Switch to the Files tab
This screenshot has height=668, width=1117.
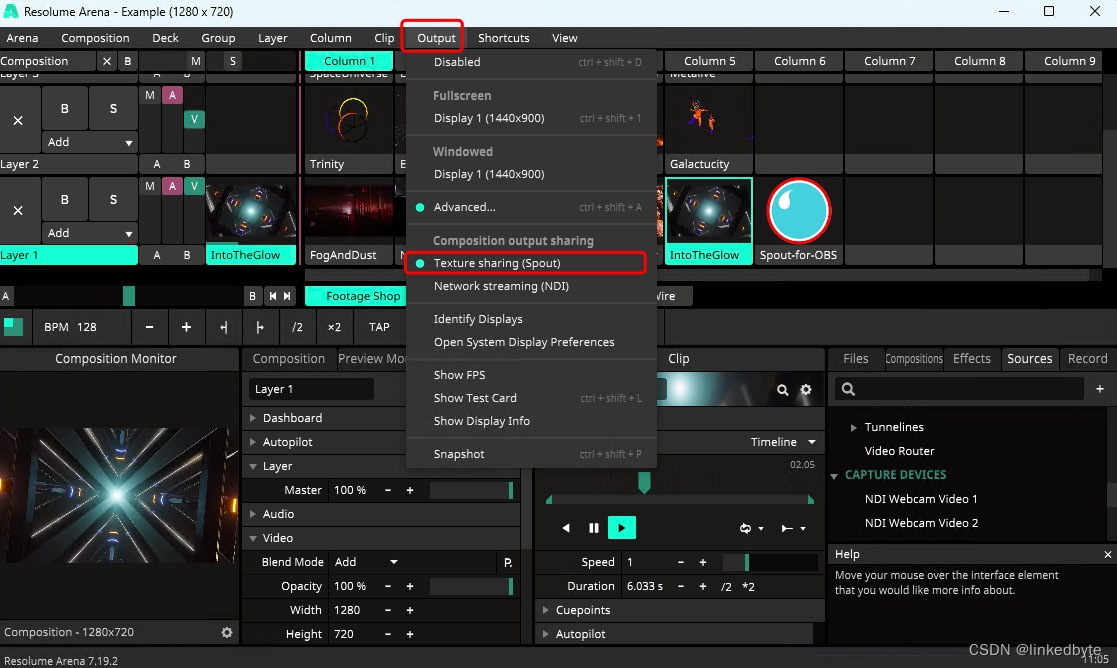(856, 358)
